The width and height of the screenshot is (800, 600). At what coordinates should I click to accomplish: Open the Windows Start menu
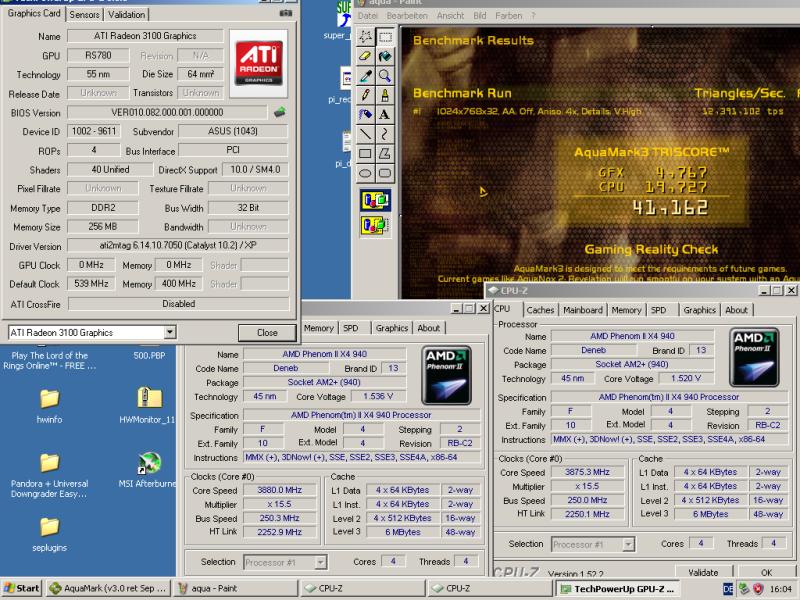21,588
